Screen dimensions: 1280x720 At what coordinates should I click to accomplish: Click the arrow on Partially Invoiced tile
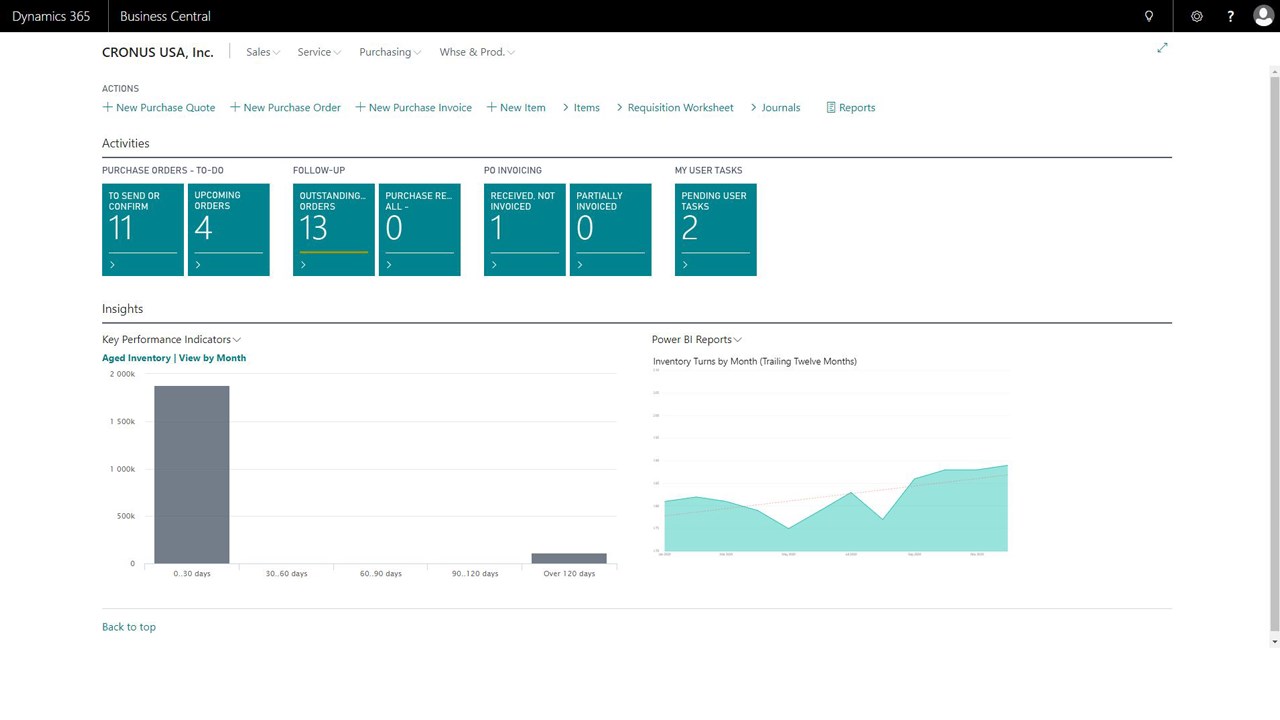tap(580, 265)
